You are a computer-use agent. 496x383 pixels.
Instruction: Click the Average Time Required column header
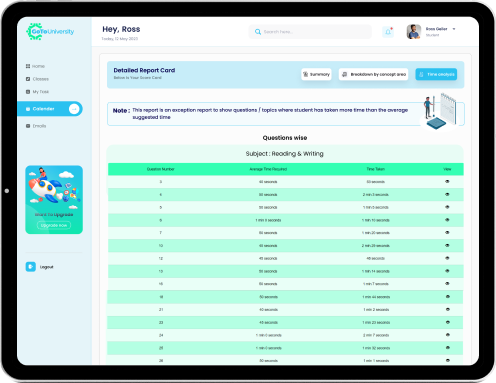[268, 169]
